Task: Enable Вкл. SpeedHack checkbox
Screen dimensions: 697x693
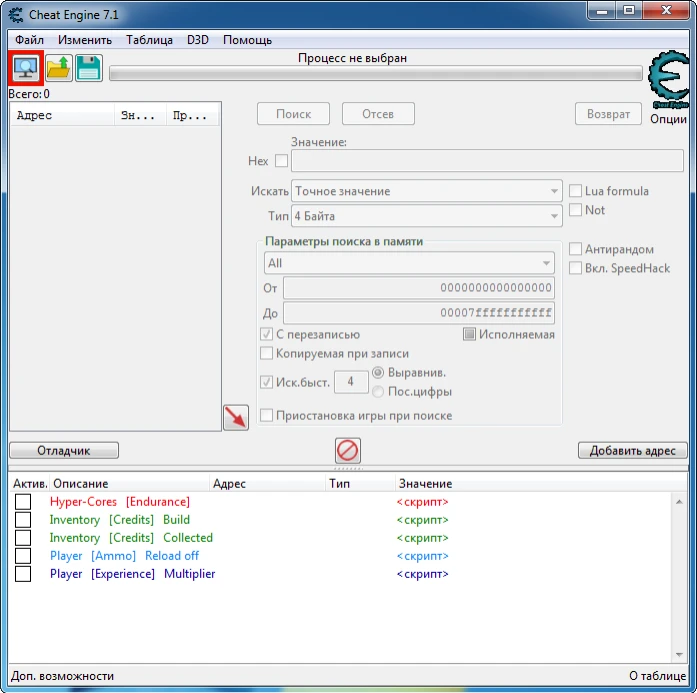Action: click(575, 268)
